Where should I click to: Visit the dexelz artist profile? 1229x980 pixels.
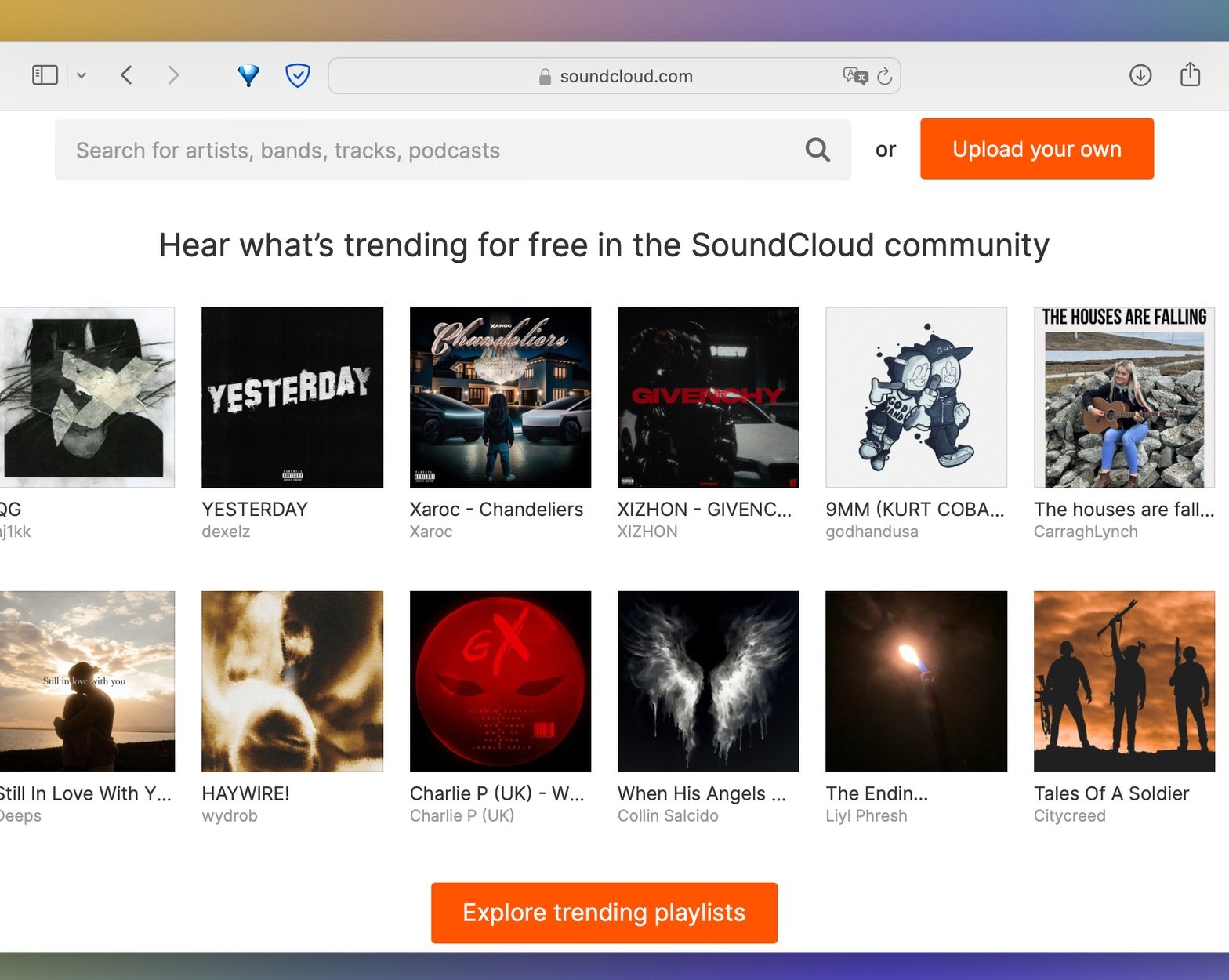(x=226, y=532)
